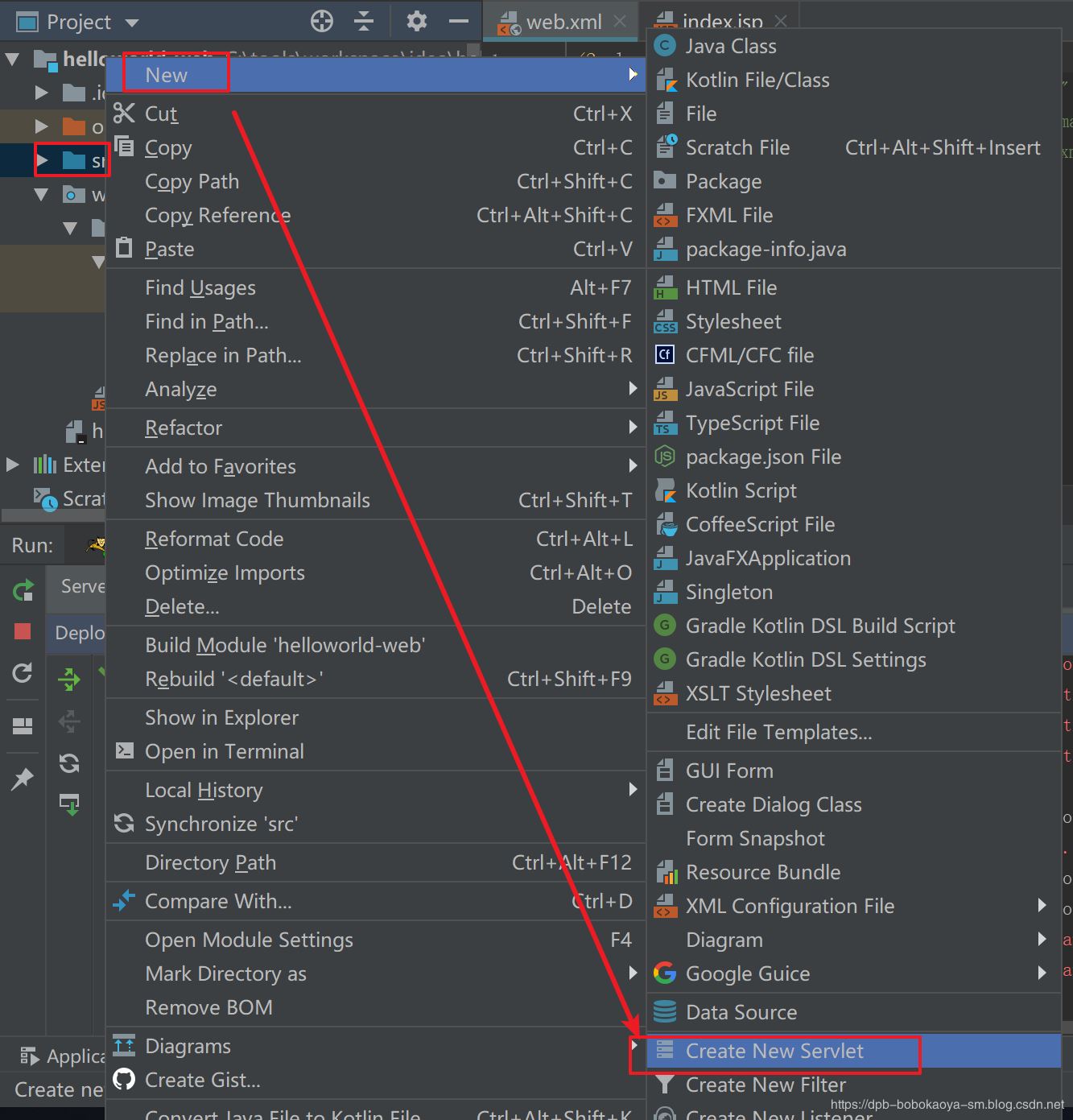1073x1120 pixels.
Task: Click the pin tab icon in Run panel
Action: [x=23, y=779]
